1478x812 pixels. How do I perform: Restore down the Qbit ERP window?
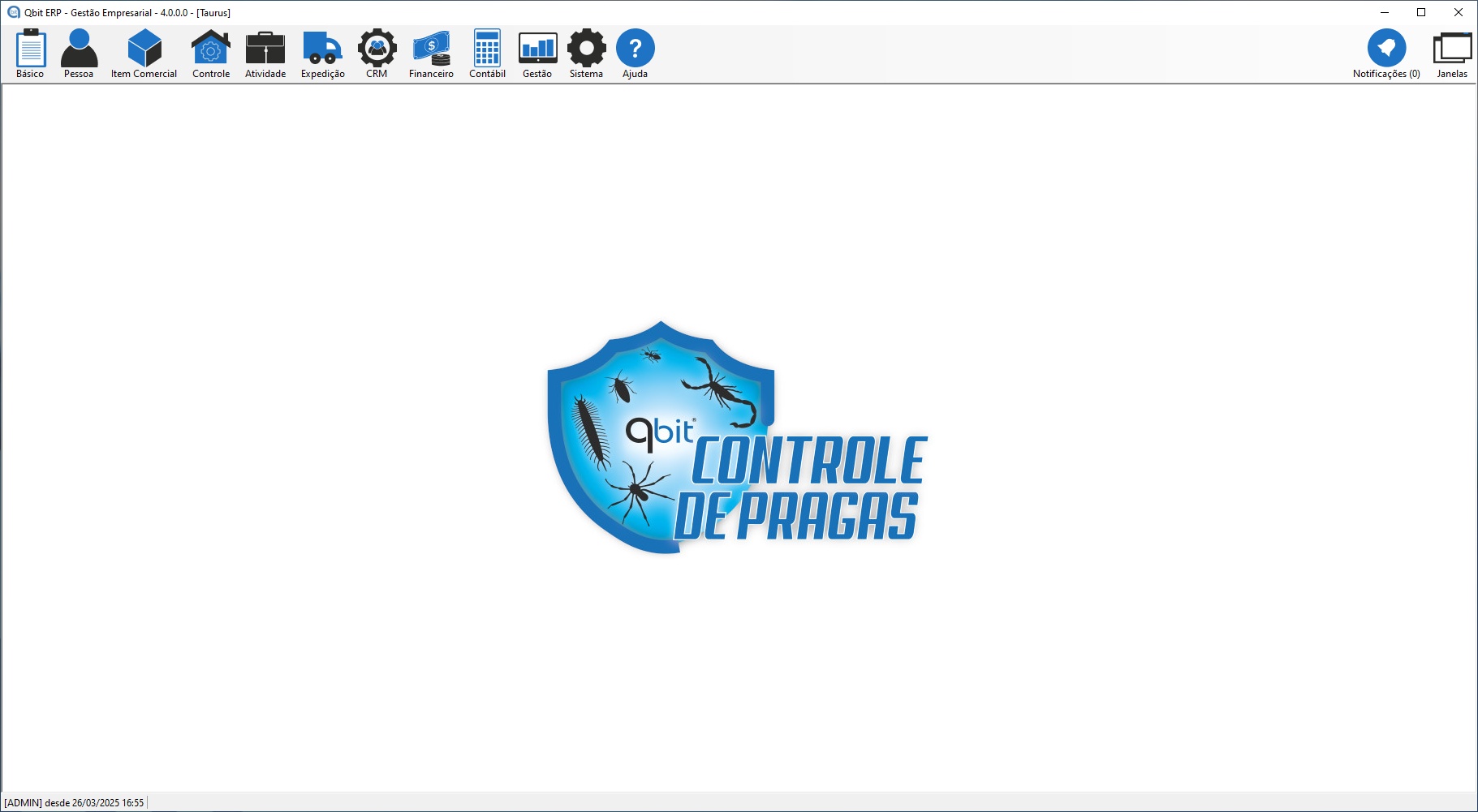(1421, 12)
